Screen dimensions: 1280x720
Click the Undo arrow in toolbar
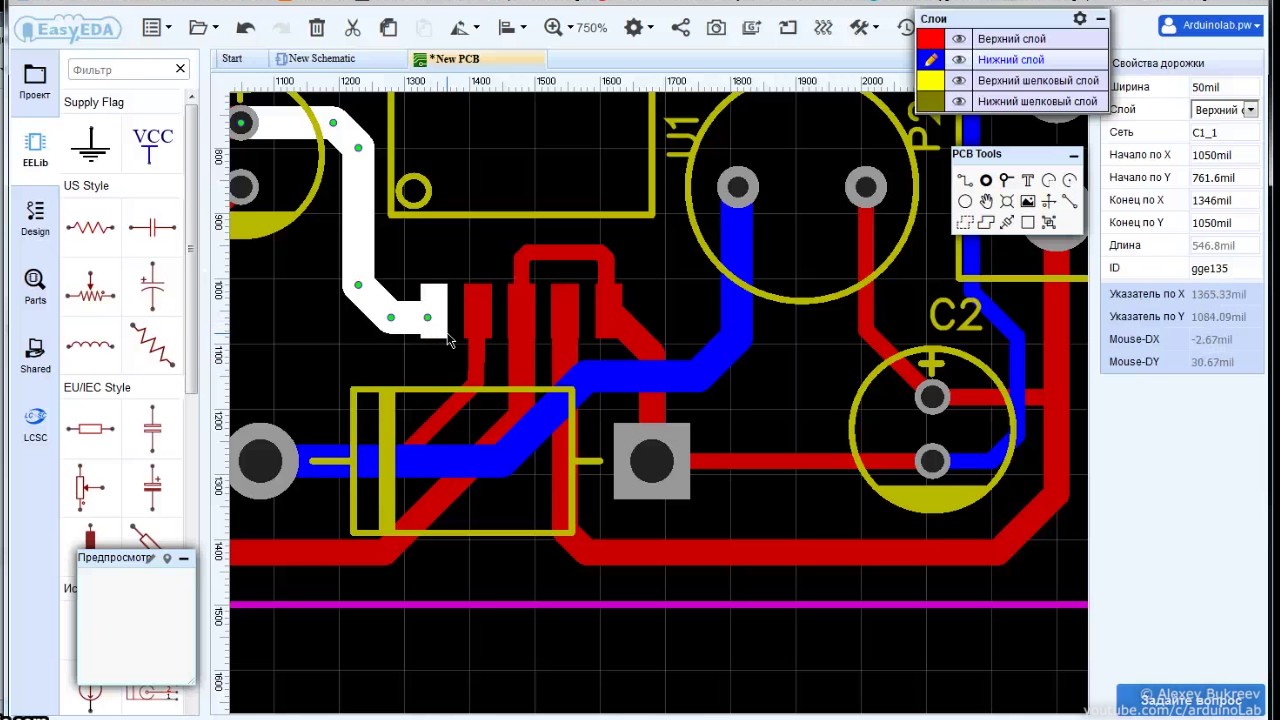(245, 28)
